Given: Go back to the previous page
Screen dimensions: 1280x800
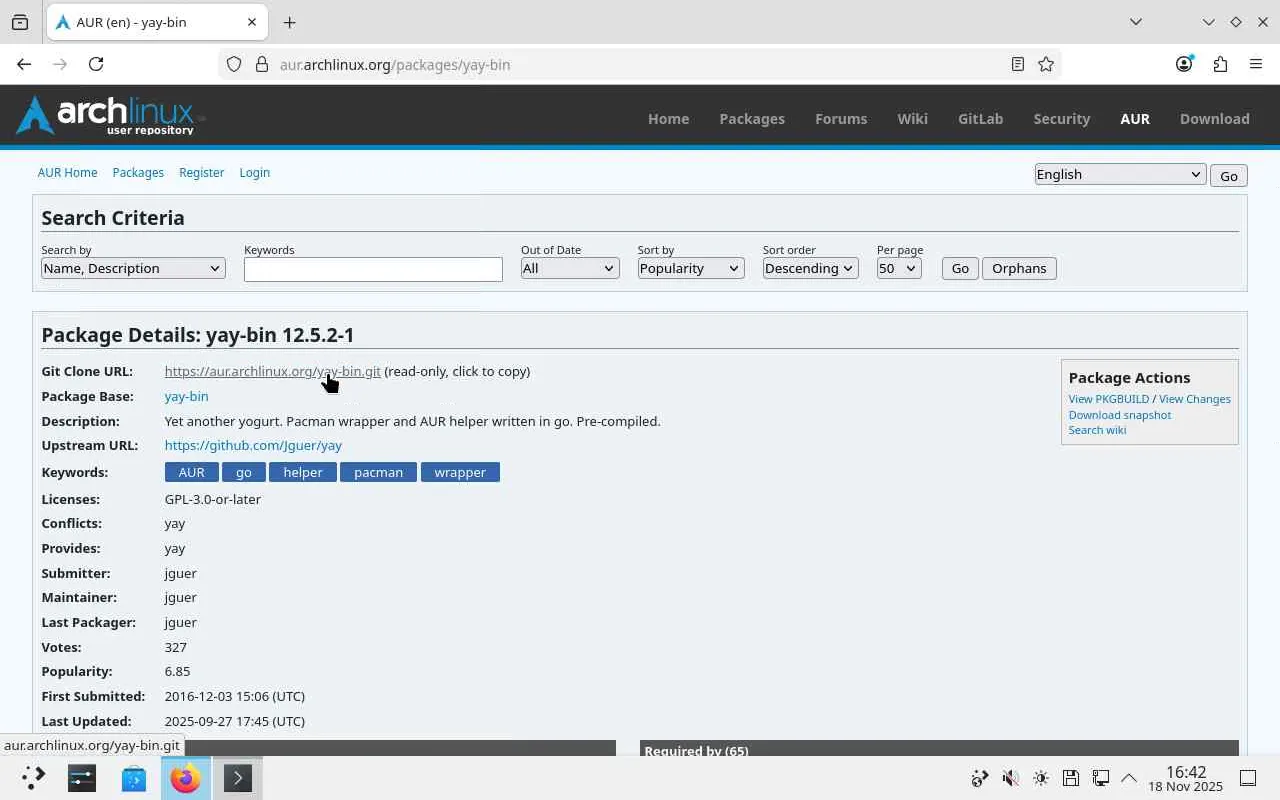Looking at the screenshot, I should point(24,64).
